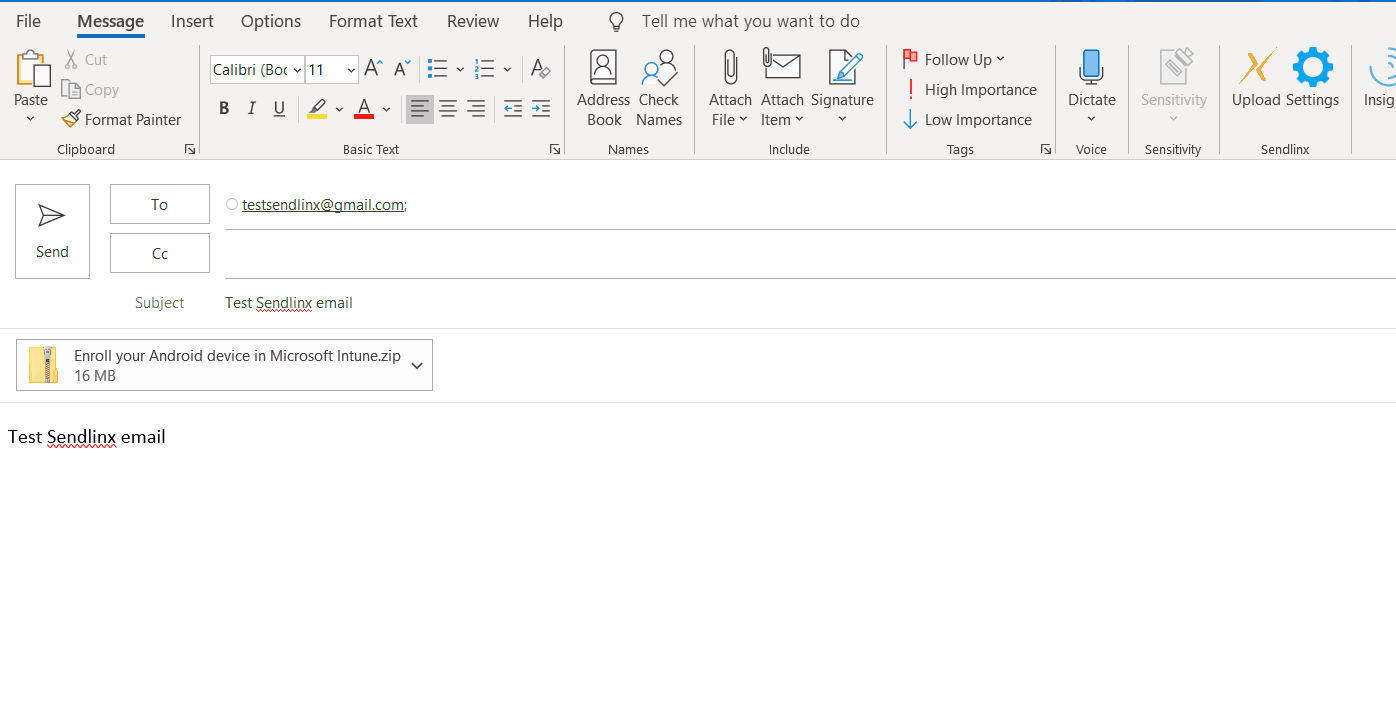Click in the message body text
The height and width of the screenshot is (715, 1396).
pos(87,437)
